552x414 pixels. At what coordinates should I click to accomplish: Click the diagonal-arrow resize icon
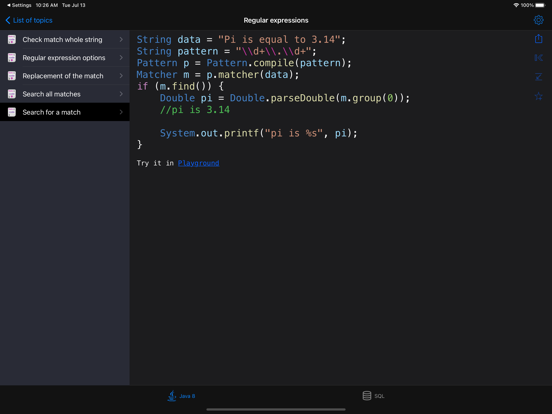[538, 77]
